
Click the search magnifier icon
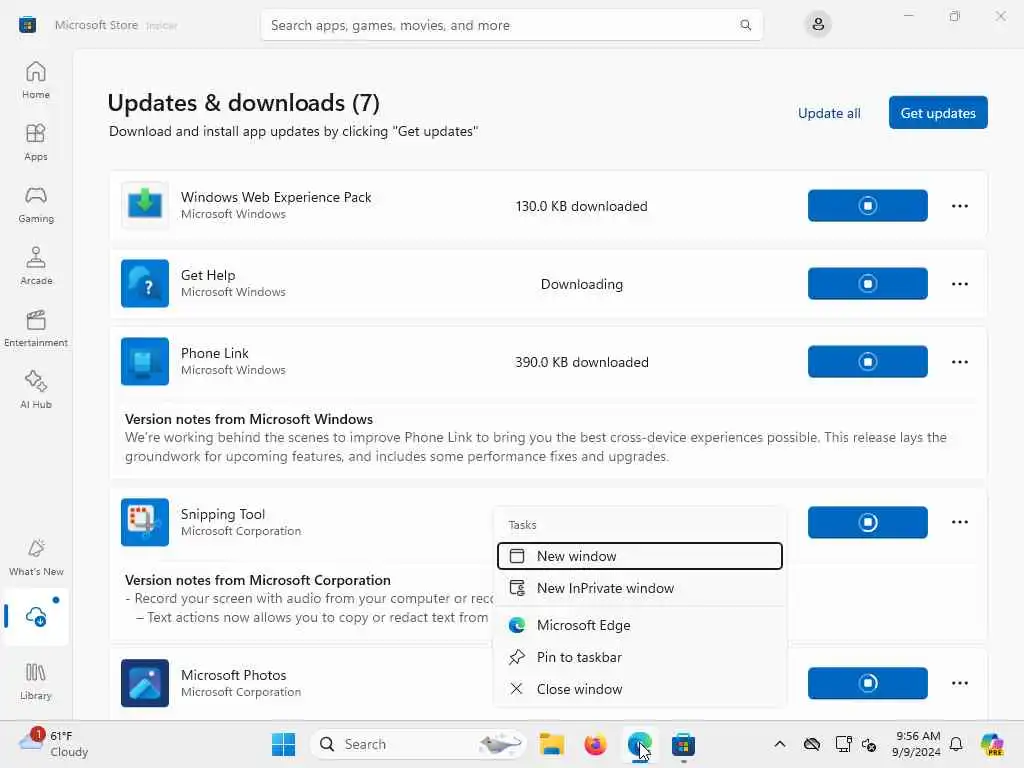[x=745, y=25]
